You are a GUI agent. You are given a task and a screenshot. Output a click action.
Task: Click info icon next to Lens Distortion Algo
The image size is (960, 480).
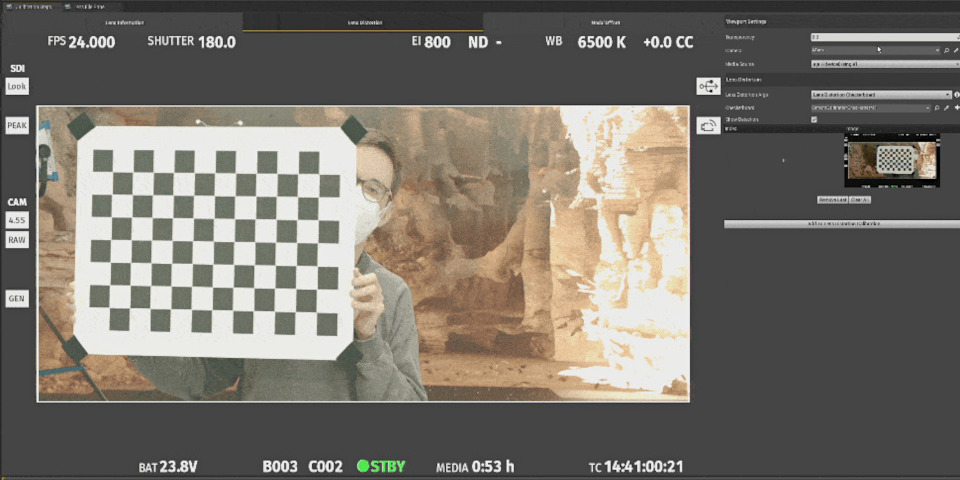[x=956, y=94]
